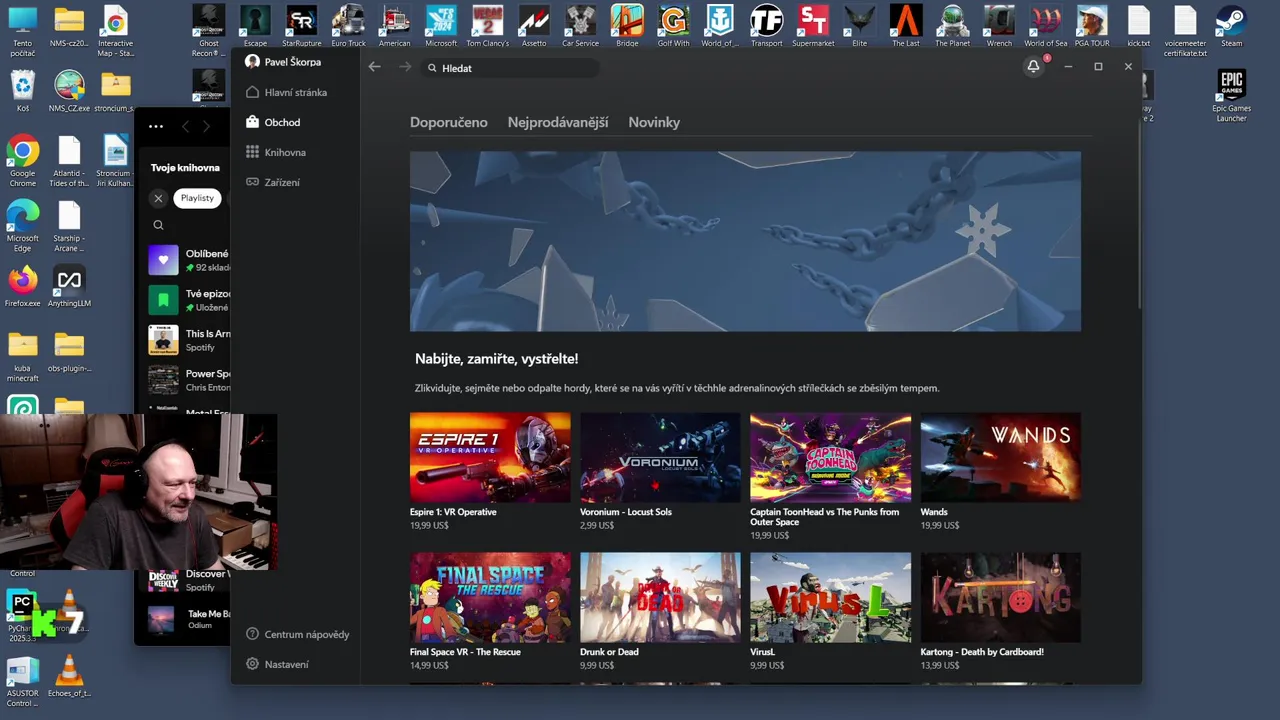Open the obs-plugin folder on desktop
Image resolution: width=1280 pixels, height=720 pixels.
coord(69,351)
